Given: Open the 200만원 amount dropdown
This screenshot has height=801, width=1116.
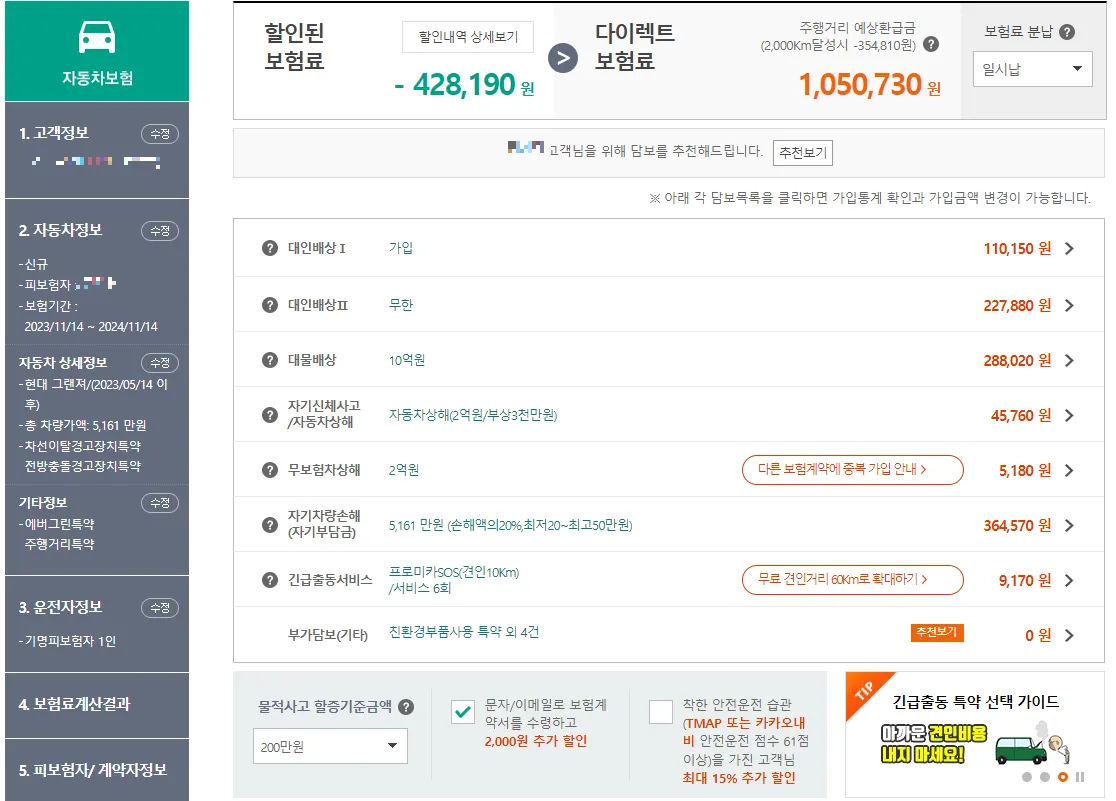Looking at the screenshot, I should (330, 746).
